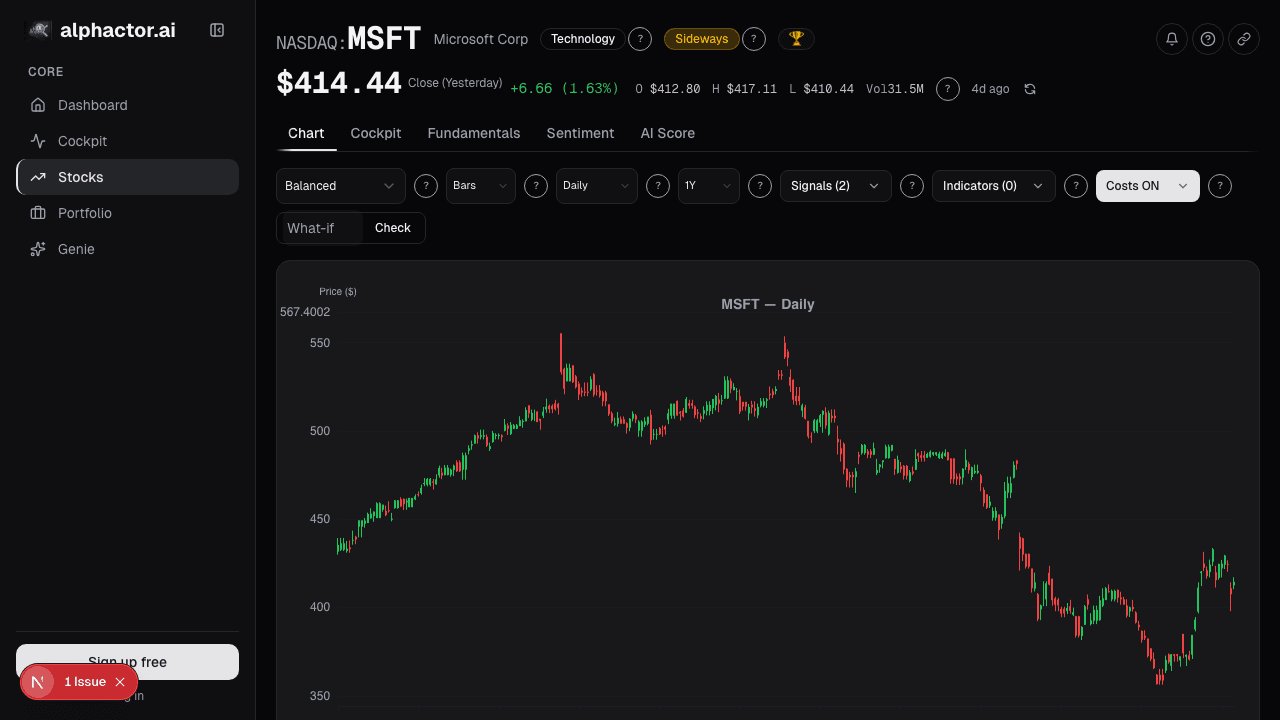Open help icon next to the Technology badge
1280x720 pixels.
pos(640,39)
